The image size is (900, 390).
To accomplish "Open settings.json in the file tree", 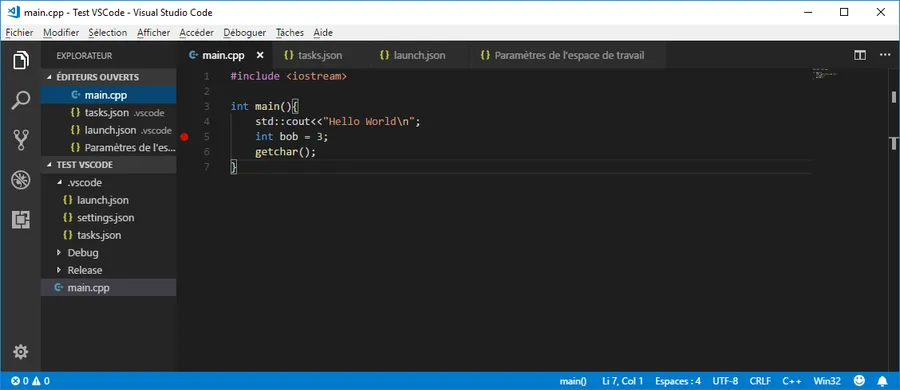I will click(x=108, y=218).
